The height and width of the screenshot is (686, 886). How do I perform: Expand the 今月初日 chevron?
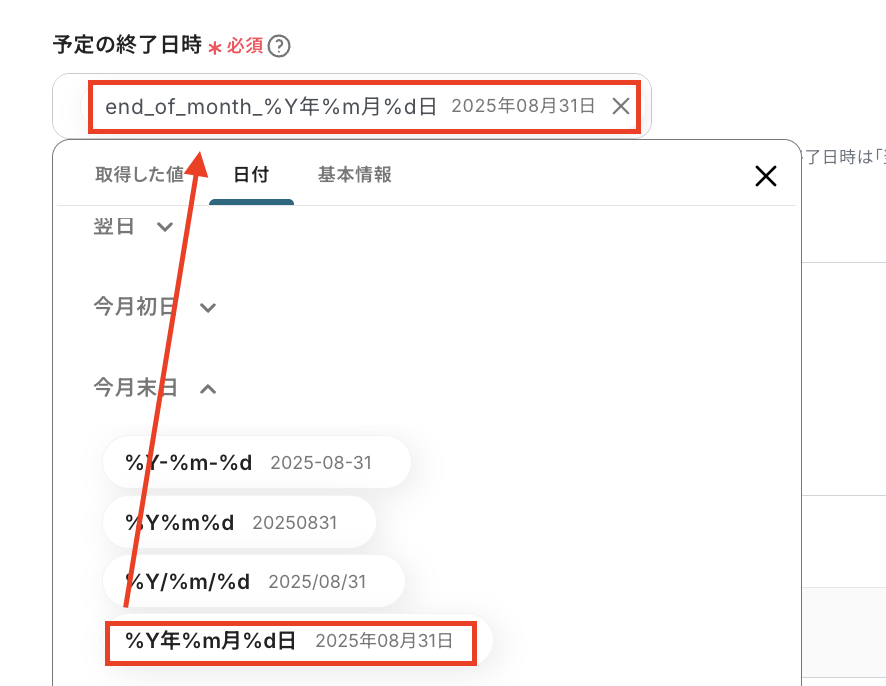click(208, 308)
